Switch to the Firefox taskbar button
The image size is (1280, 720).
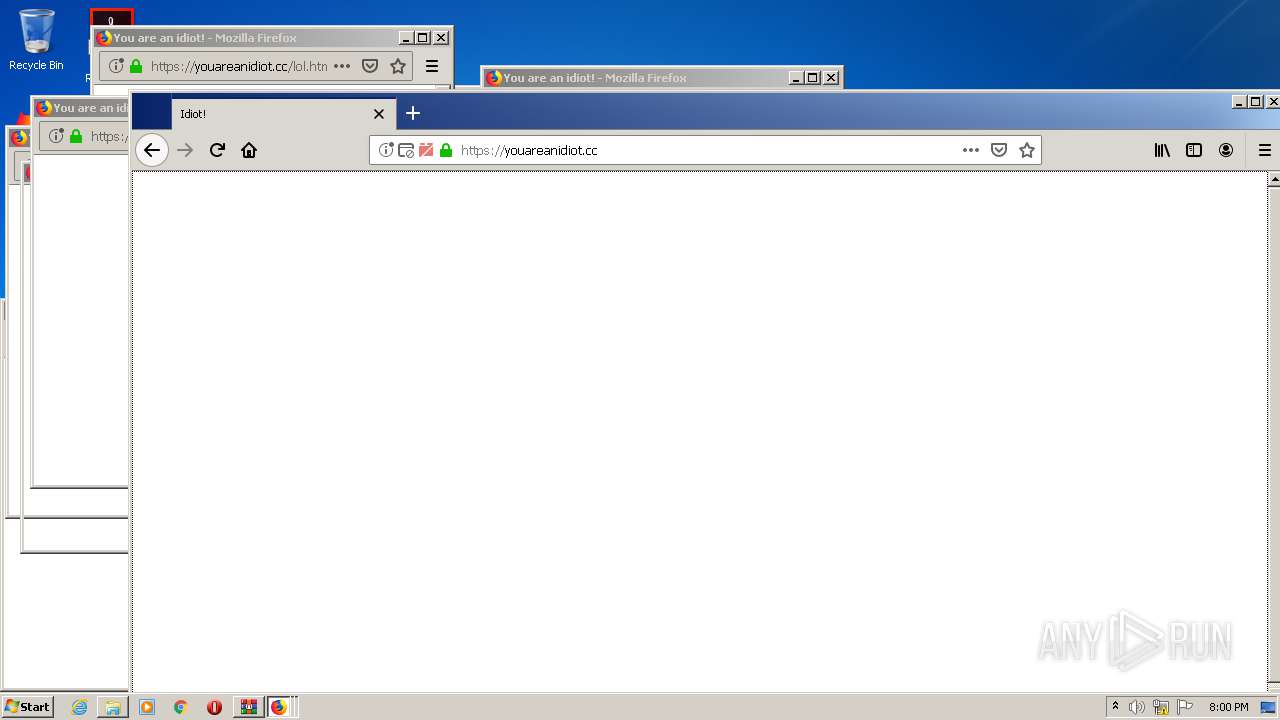tap(280, 707)
